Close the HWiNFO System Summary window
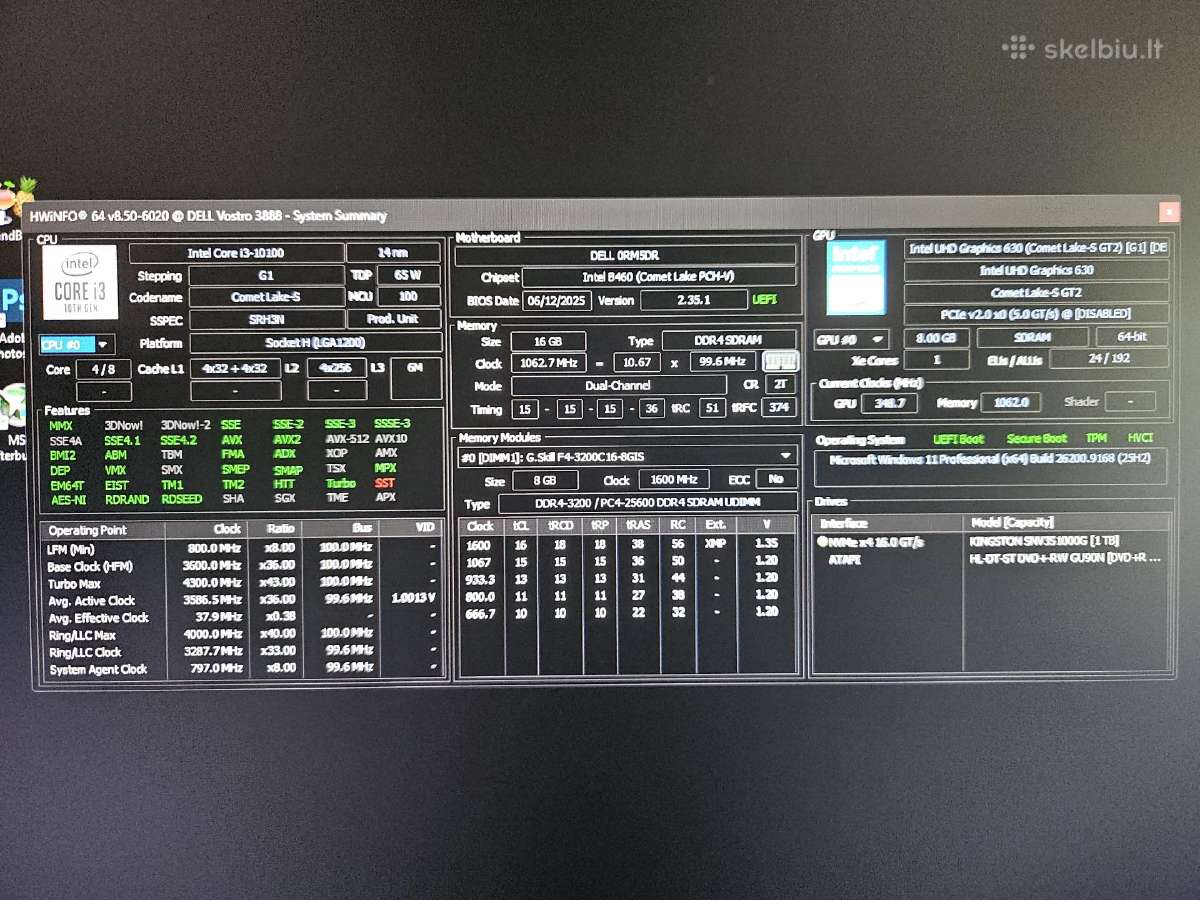Screen dimensions: 1200x900 point(1169,213)
